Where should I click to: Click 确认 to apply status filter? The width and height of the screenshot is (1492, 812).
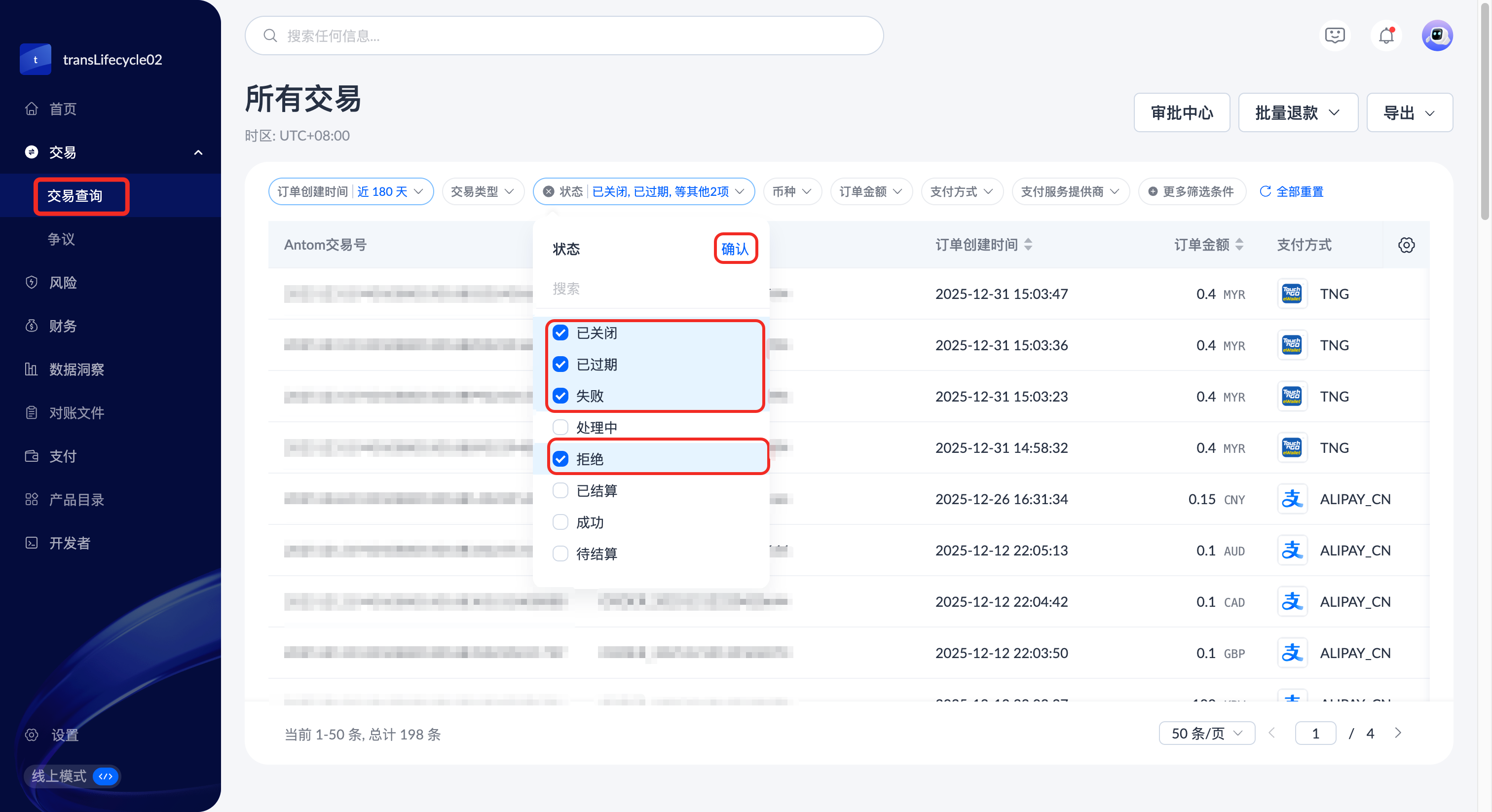click(x=735, y=249)
